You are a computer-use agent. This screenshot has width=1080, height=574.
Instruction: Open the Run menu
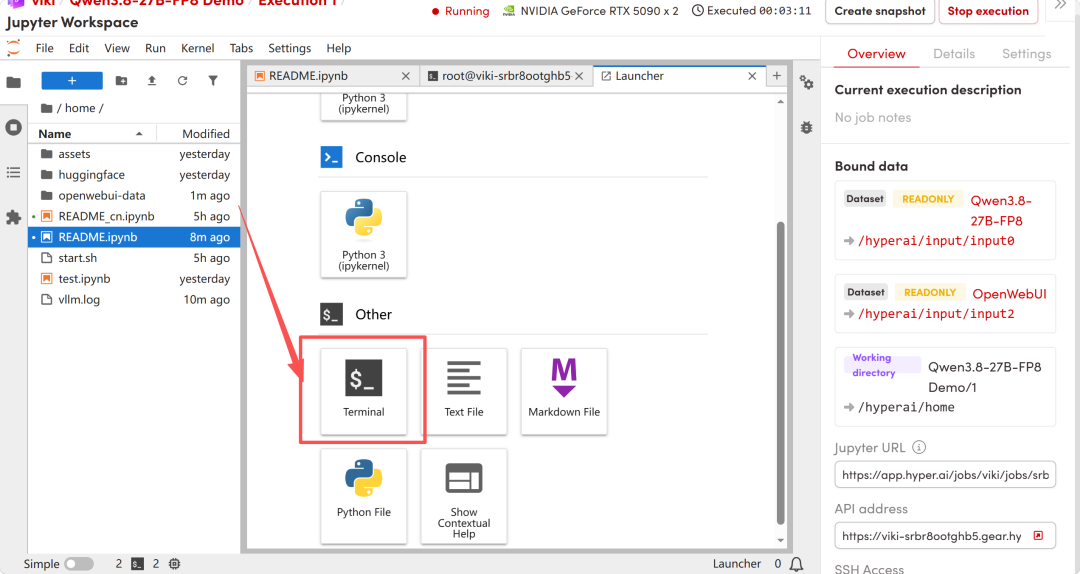(x=155, y=48)
